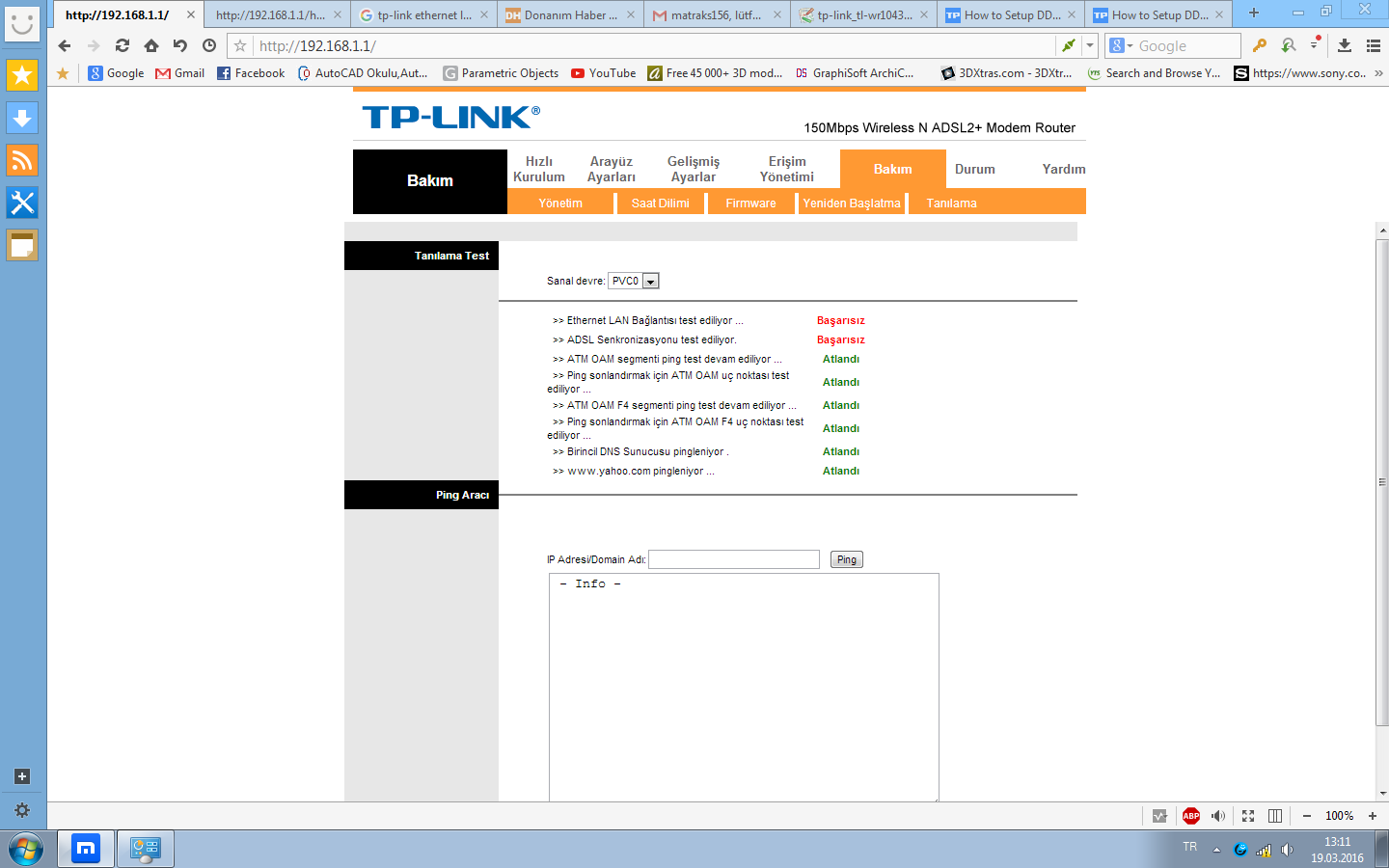The width and height of the screenshot is (1389, 868).
Task: Open the tools sidebar icon
Action: pyautogui.click(x=22, y=203)
